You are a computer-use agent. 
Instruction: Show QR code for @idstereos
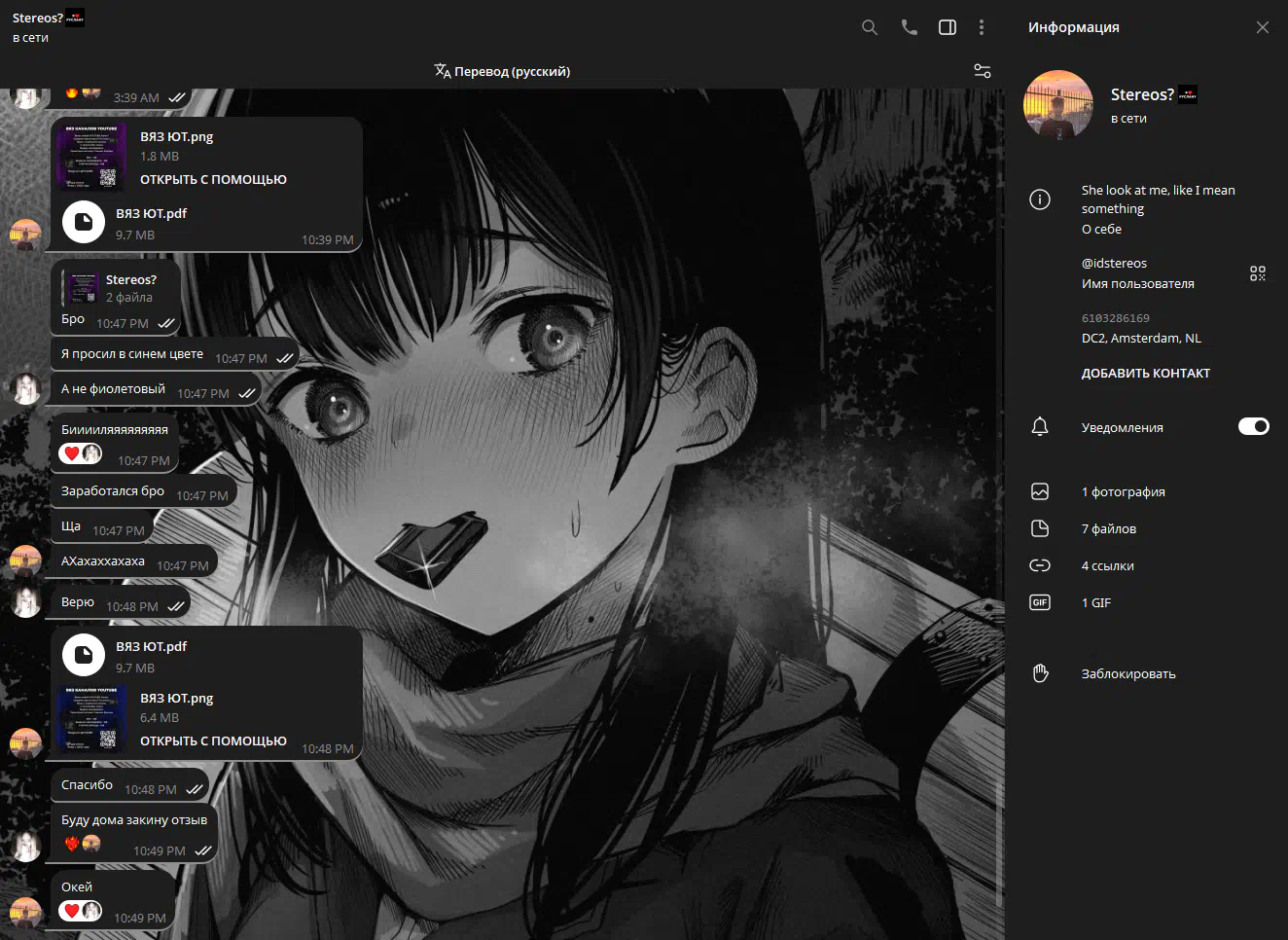point(1258,273)
